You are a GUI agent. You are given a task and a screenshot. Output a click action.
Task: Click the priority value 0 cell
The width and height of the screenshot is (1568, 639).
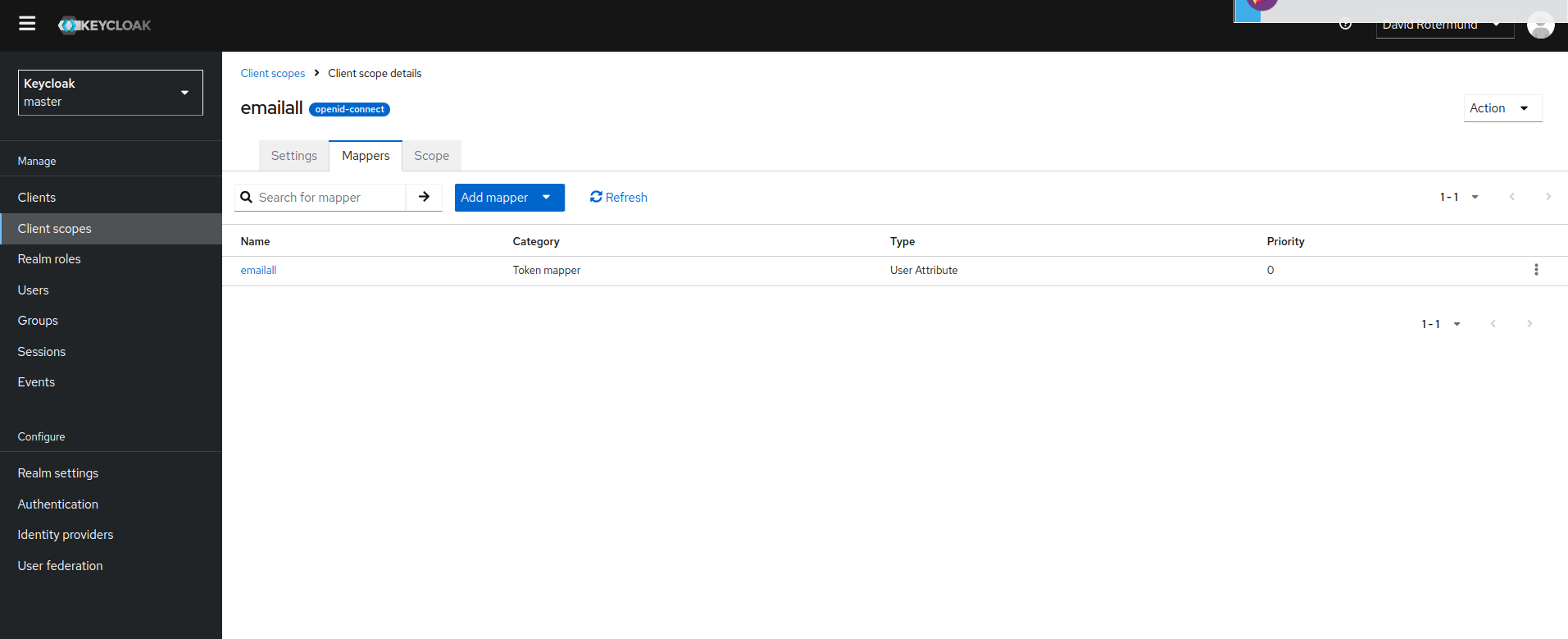pyautogui.click(x=1270, y=270)
